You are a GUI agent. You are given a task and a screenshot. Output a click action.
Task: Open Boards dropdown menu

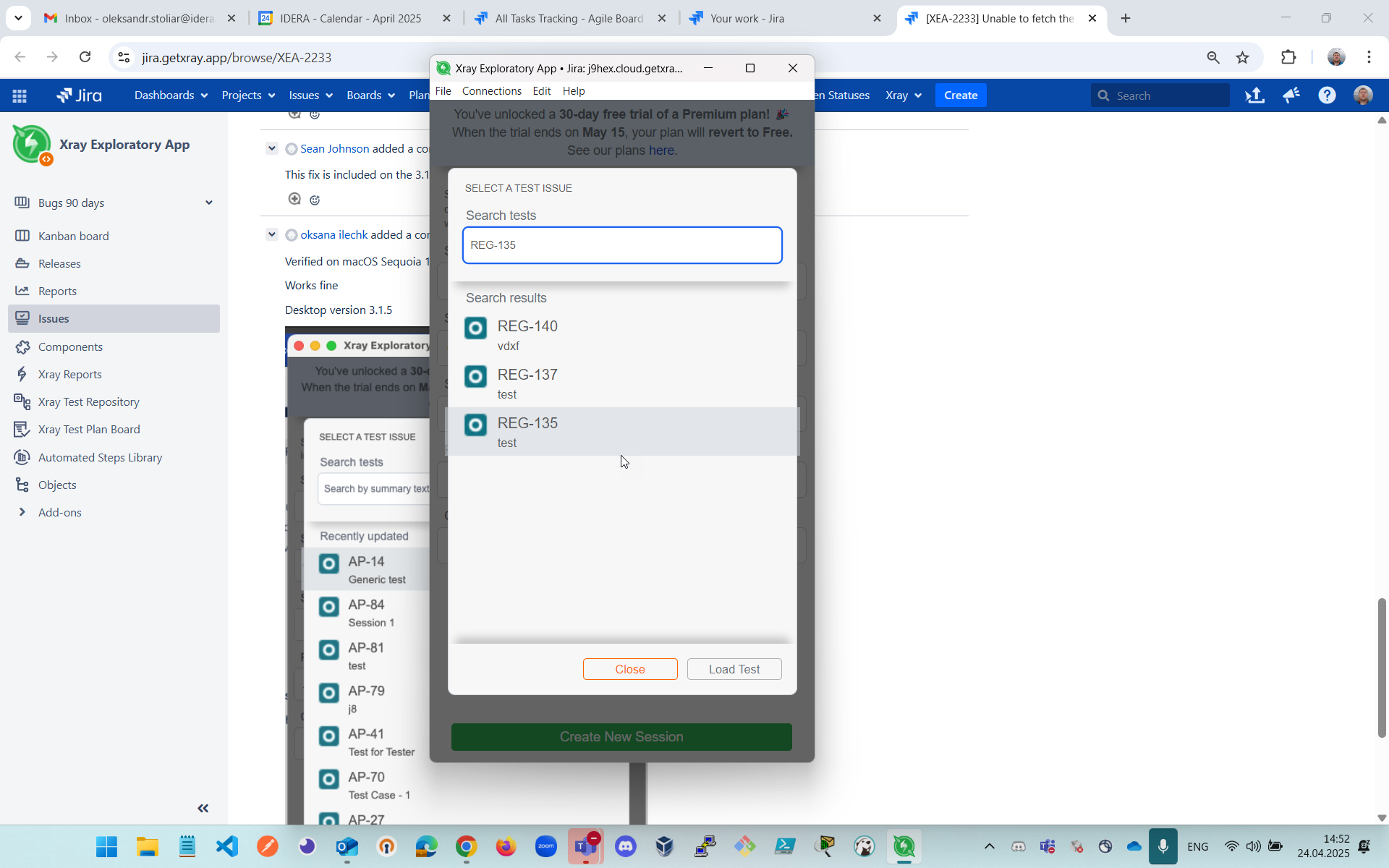[x=370, y=95]
